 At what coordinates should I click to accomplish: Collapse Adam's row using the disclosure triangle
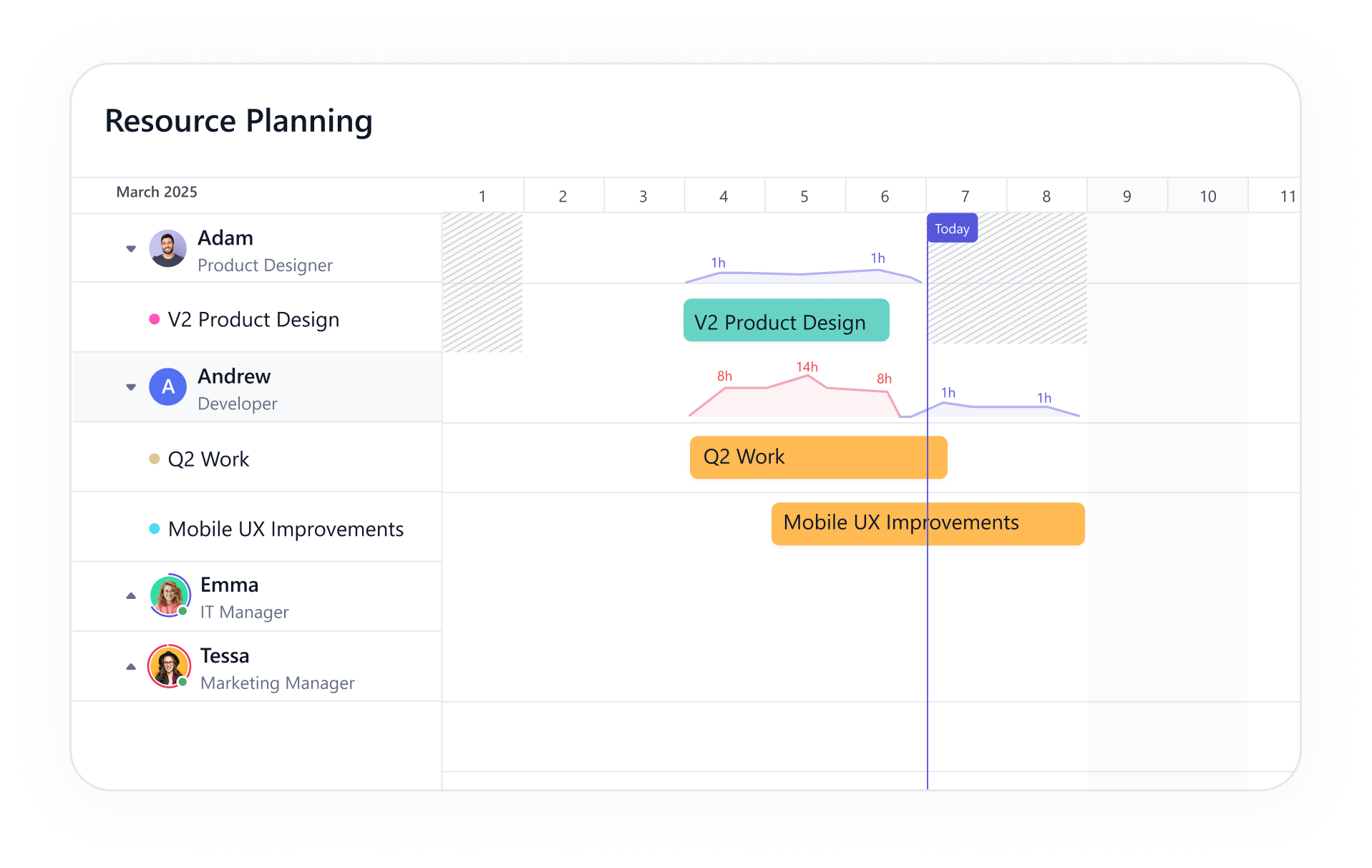point(131,248)
